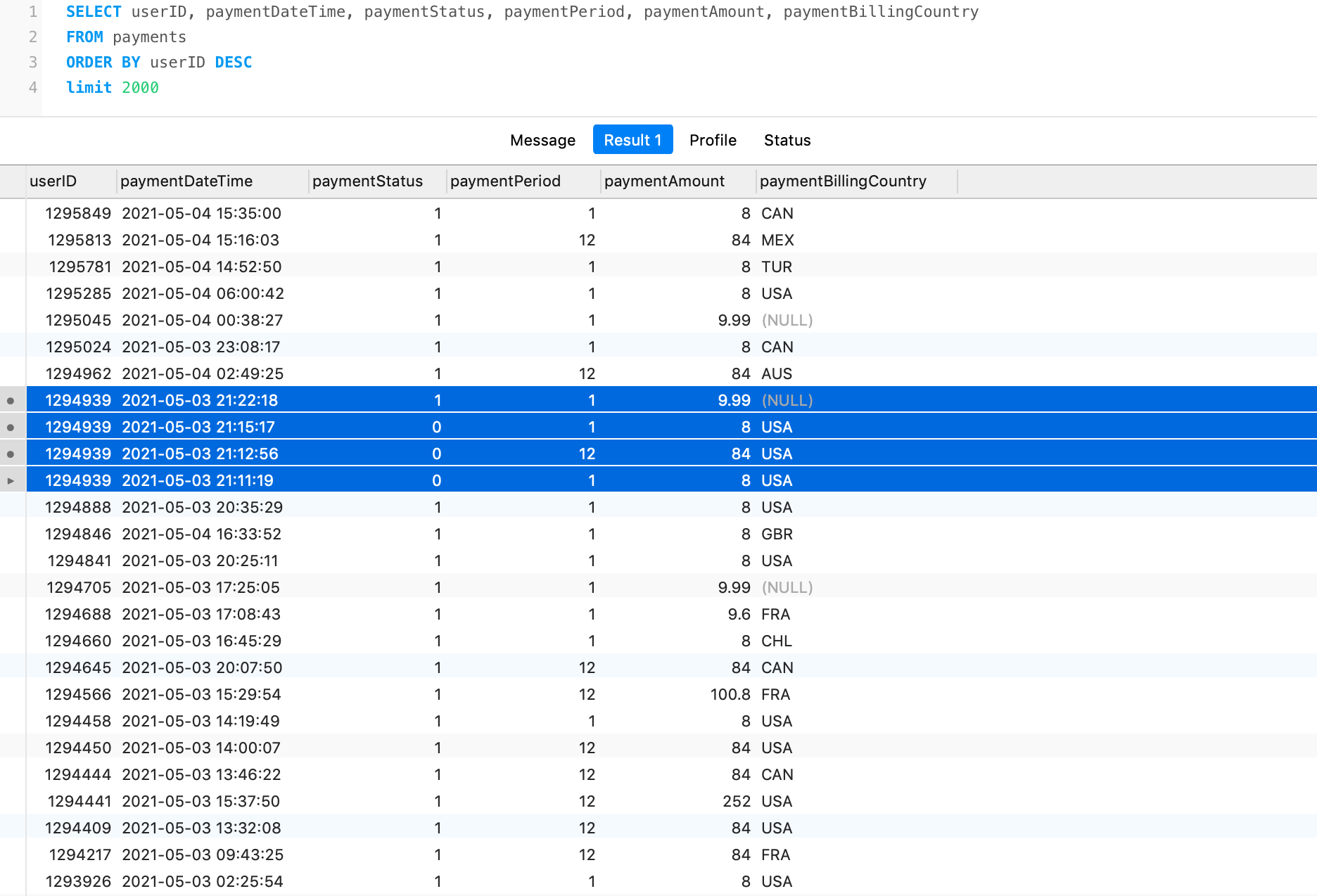This screenshot has width=1317, height=896.
Task: Select userID cell 1295813
Action: coord(79,240)
